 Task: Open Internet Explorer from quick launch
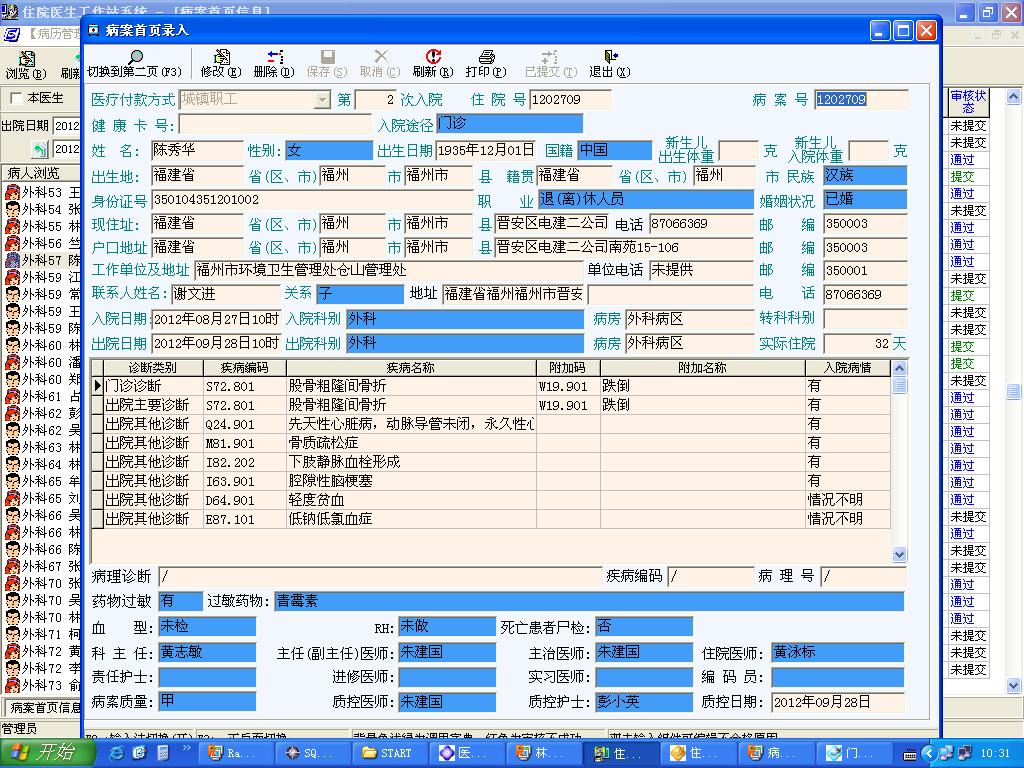[x=117, y=753]
